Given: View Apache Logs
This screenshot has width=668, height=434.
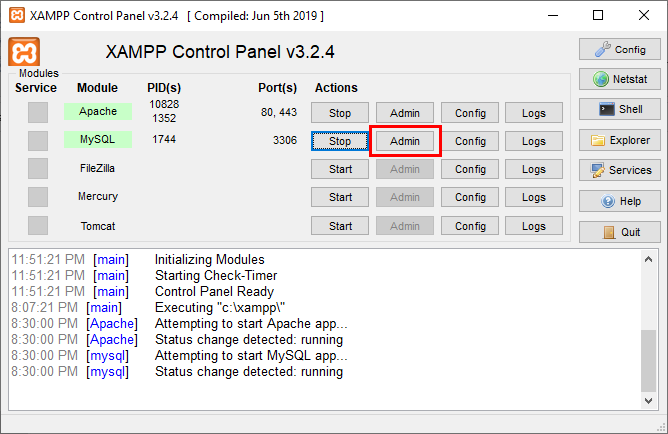Looking at the screenshot, I should 534,113.
